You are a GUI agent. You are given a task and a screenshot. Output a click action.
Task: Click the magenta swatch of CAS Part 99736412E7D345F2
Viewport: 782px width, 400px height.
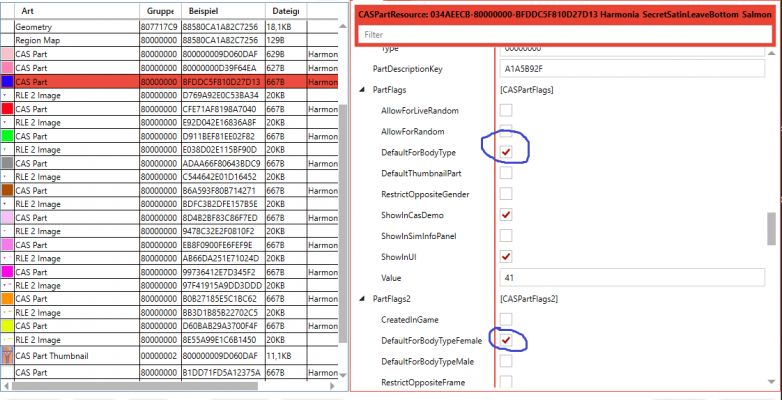7,272
